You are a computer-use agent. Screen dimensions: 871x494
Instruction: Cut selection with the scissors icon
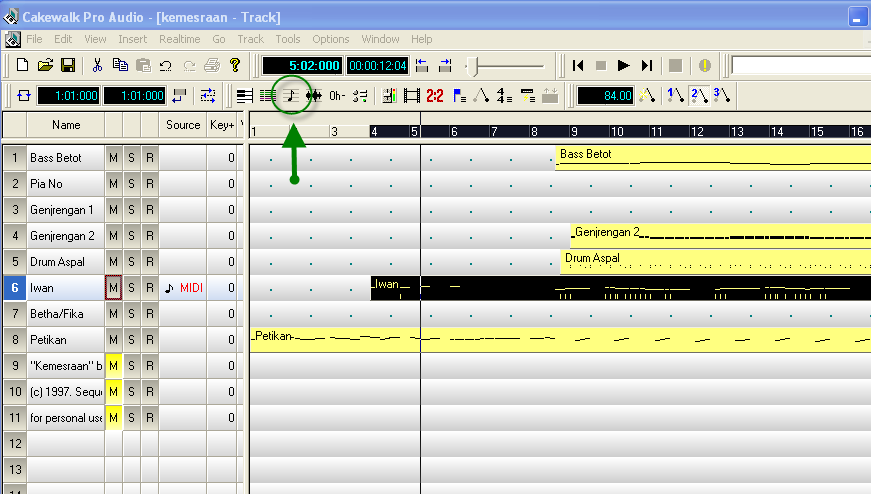pyautogui.click(x=97, y=66)
